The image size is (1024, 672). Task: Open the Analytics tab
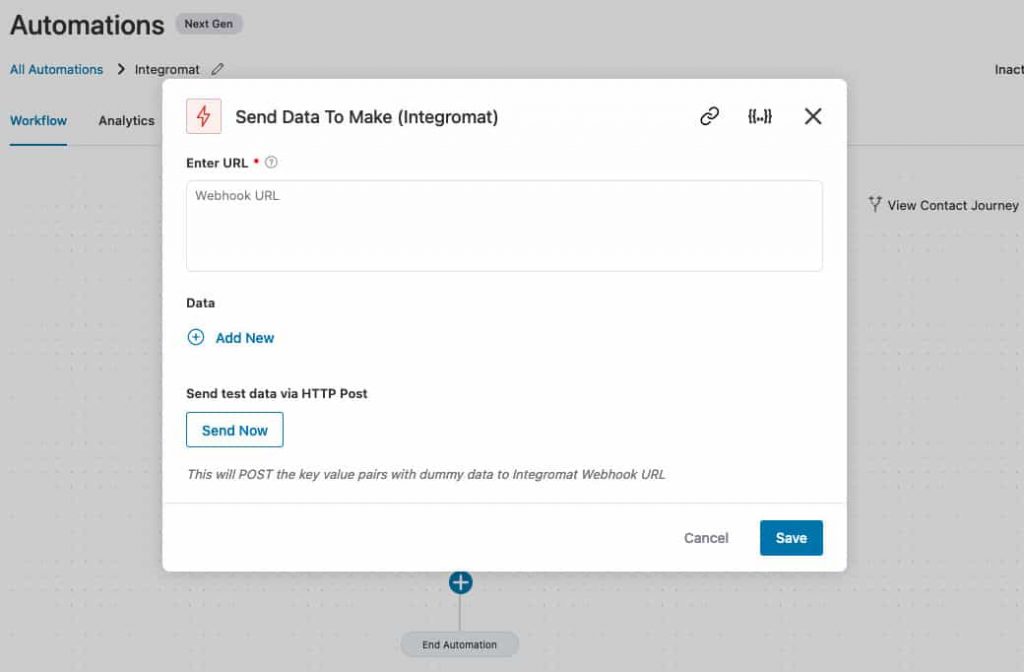[x=127, y=121]
